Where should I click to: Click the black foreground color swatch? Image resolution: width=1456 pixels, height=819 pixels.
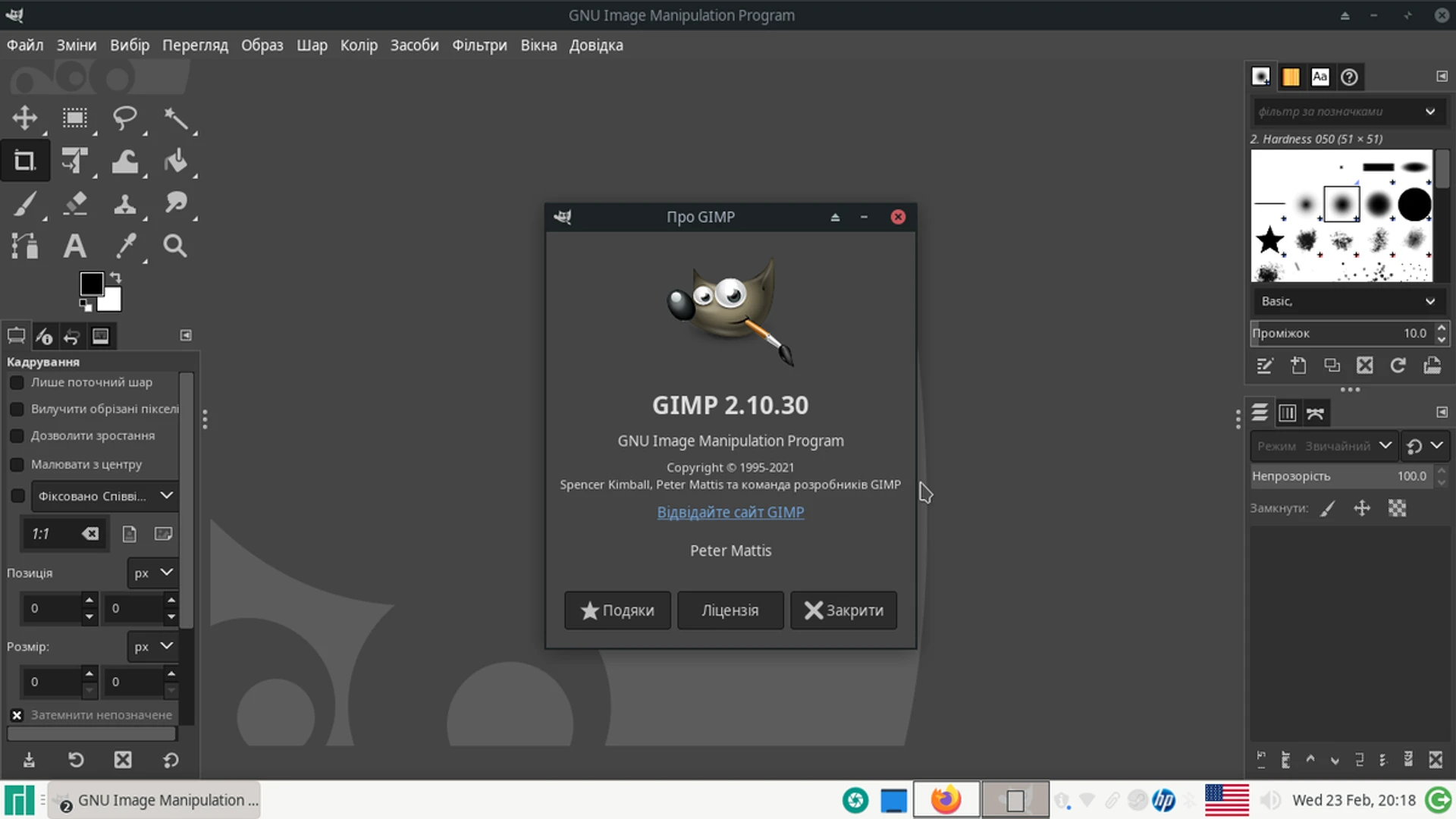(91, 284)
